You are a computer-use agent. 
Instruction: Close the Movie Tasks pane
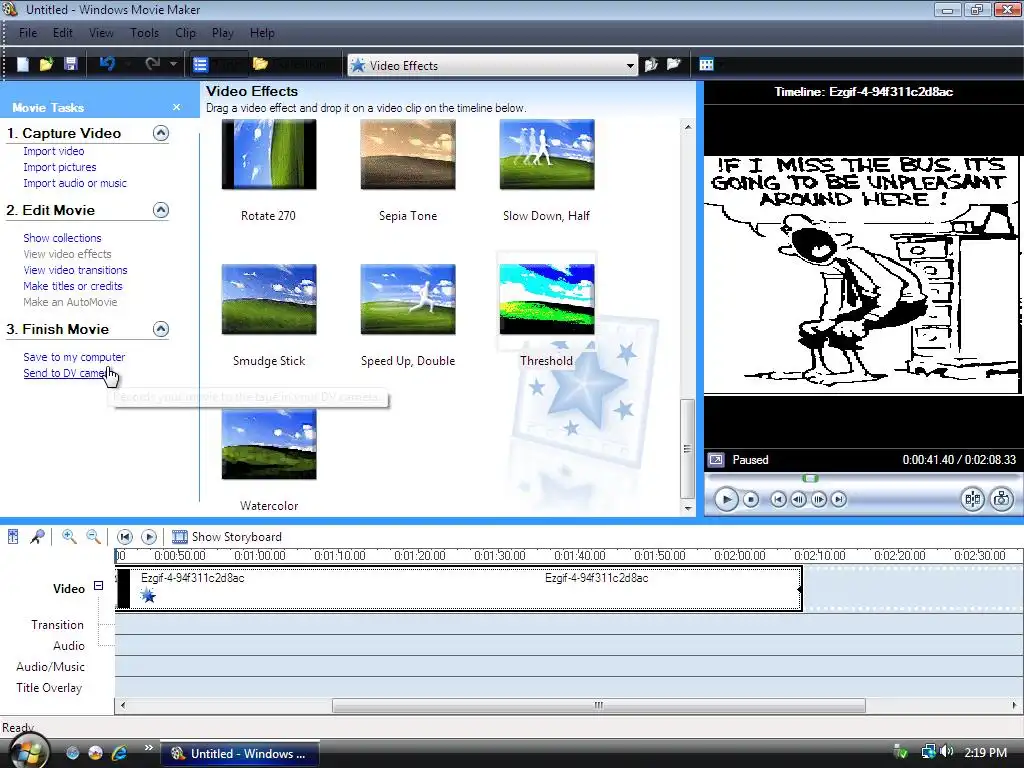click(x=176, y=107)
